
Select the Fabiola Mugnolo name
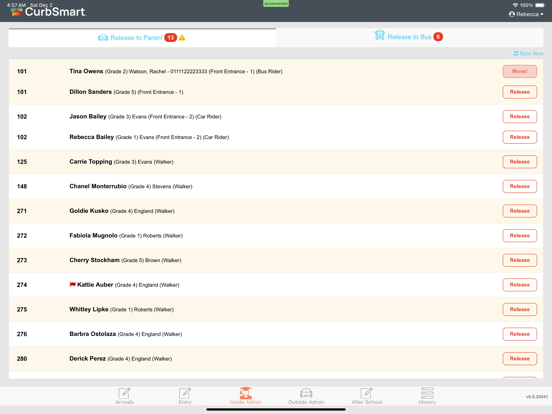(x=93, y=235)
